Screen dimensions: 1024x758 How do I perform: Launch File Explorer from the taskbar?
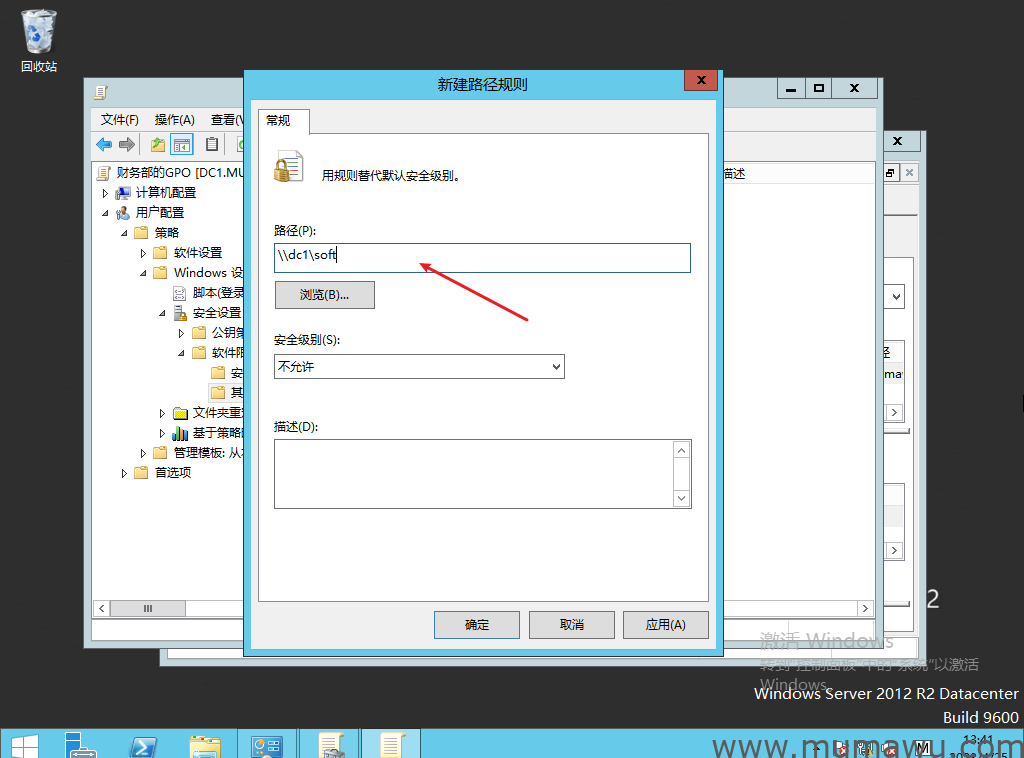205,745
